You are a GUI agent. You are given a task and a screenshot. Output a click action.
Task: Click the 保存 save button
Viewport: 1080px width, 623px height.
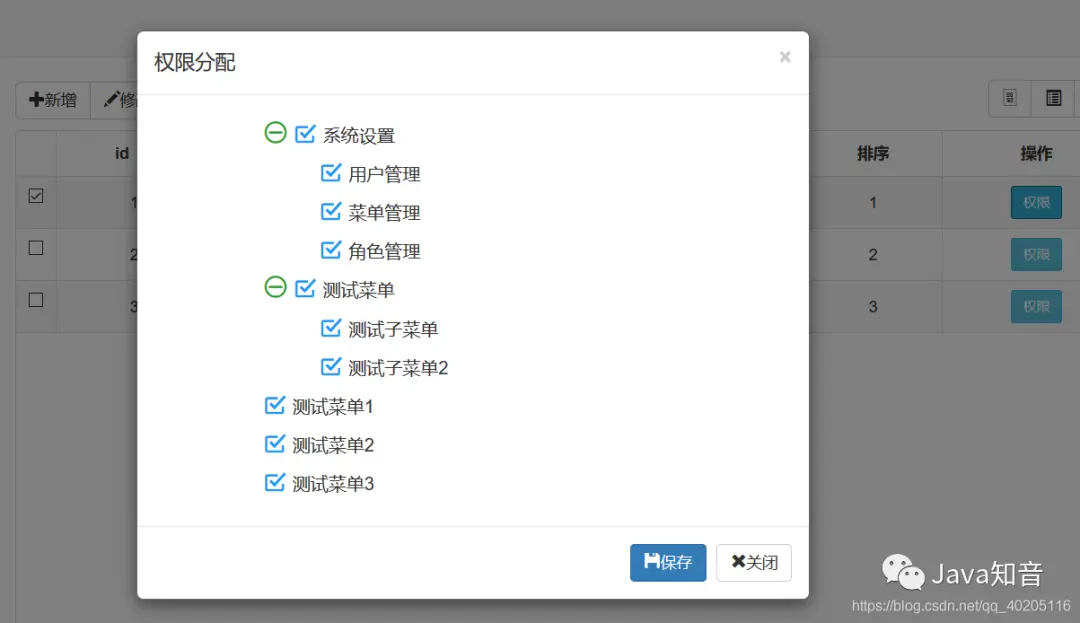point(668,562)
